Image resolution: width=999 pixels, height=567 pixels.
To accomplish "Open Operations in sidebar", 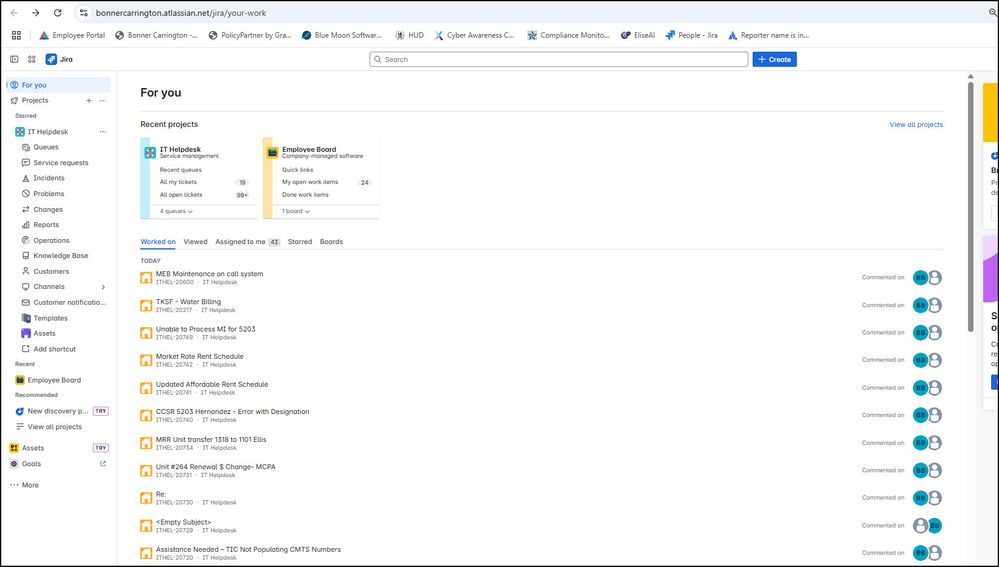I will click(51, 241).
